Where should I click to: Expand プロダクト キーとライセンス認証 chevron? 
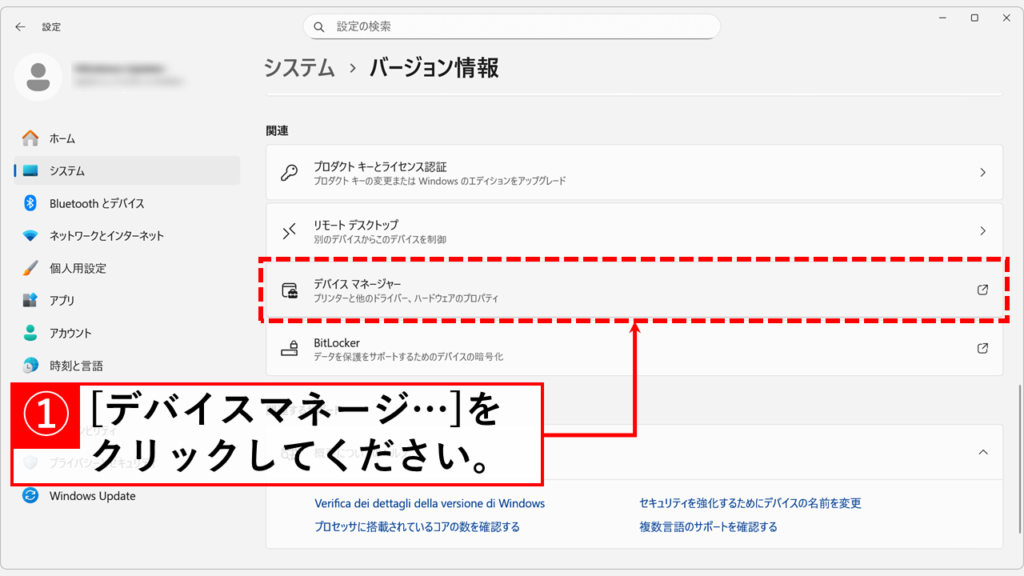pyautogui.click(x=982, y=172)
